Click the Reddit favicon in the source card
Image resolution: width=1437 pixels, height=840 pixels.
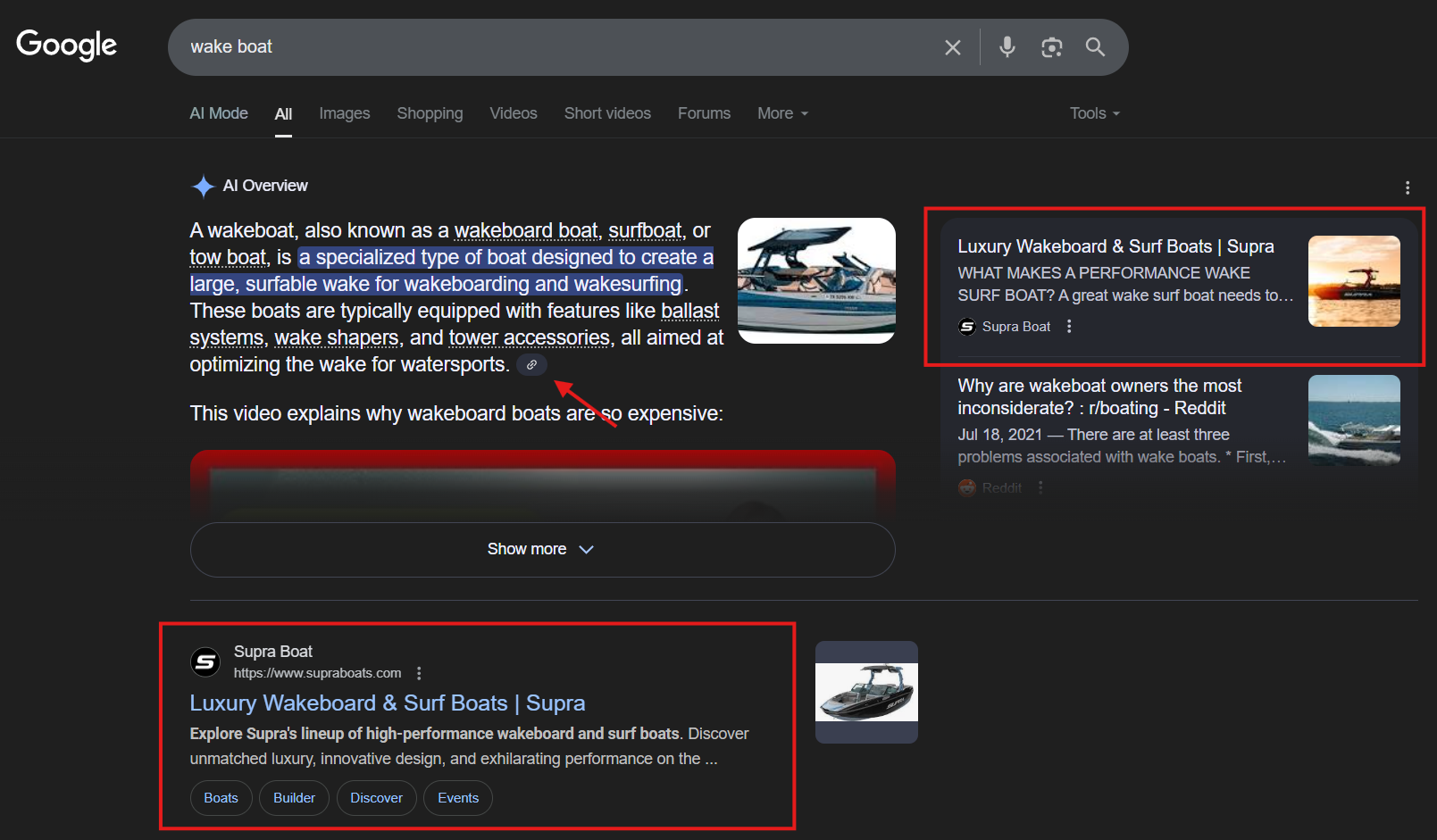[967, 487]
